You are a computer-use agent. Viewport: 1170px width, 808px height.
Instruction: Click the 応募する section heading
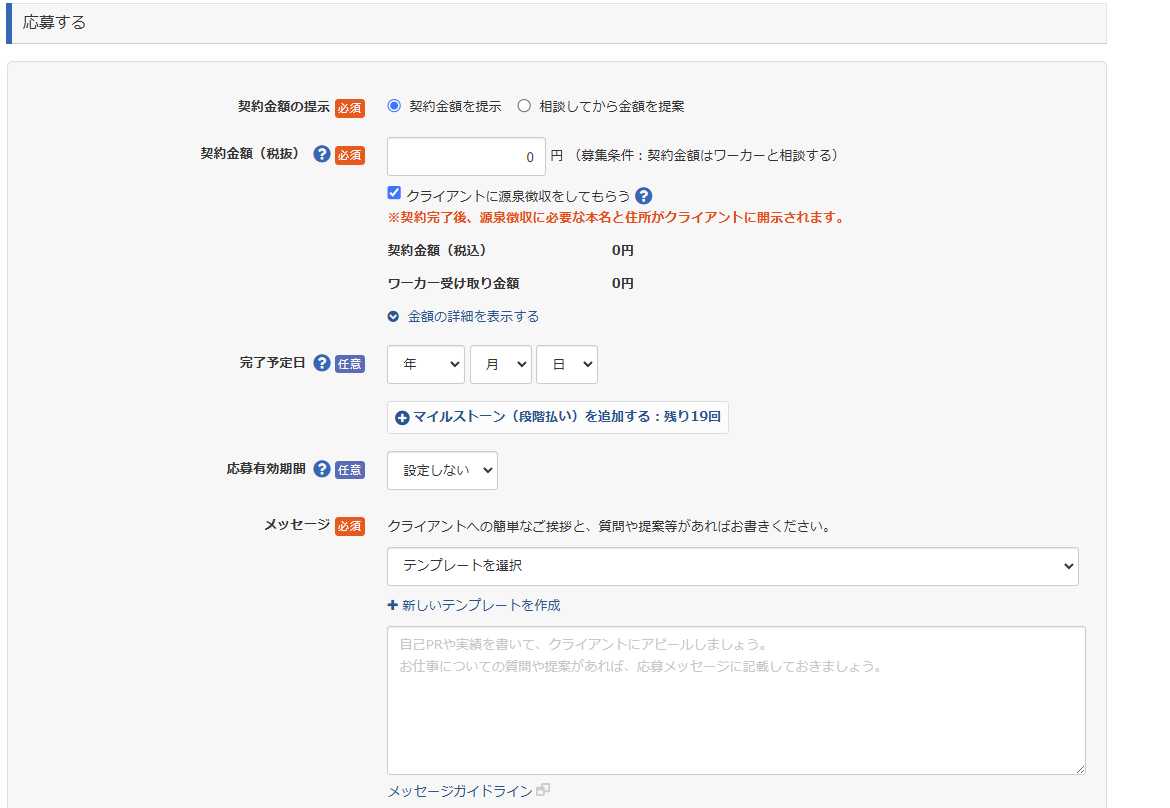coord(54,22)
